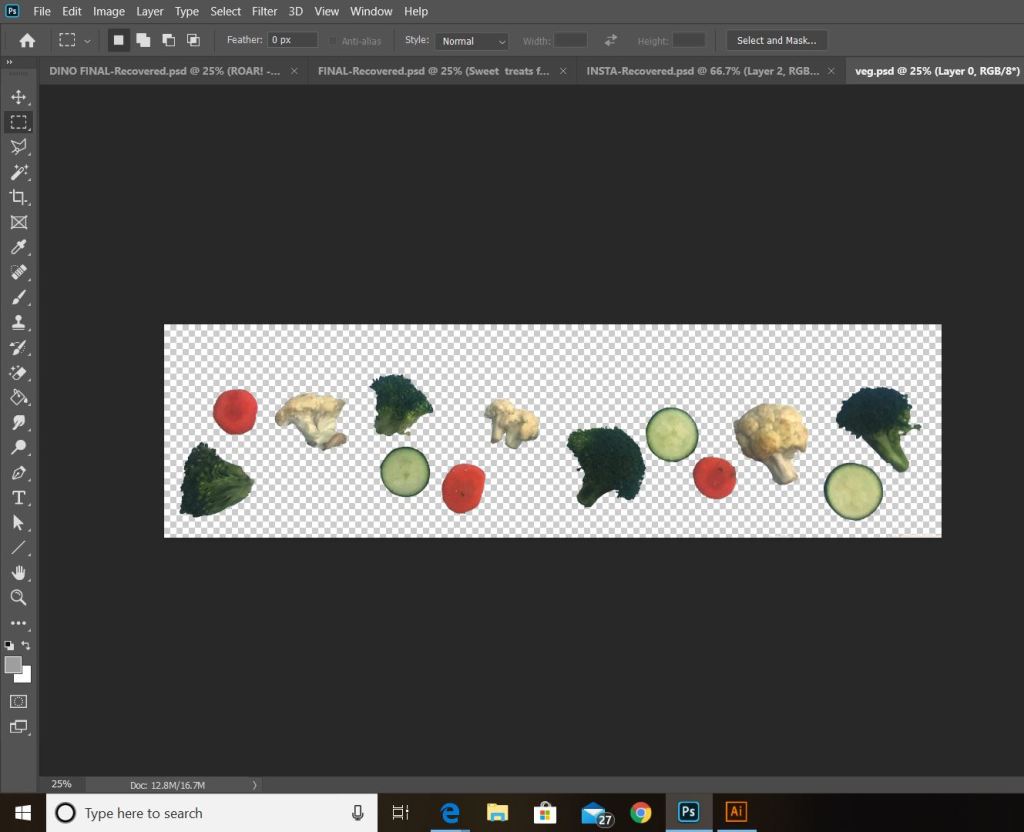This screenshot has width=1024, height=832.
Task: Activate the Clone Stamp tool
Action: point(18,322)
